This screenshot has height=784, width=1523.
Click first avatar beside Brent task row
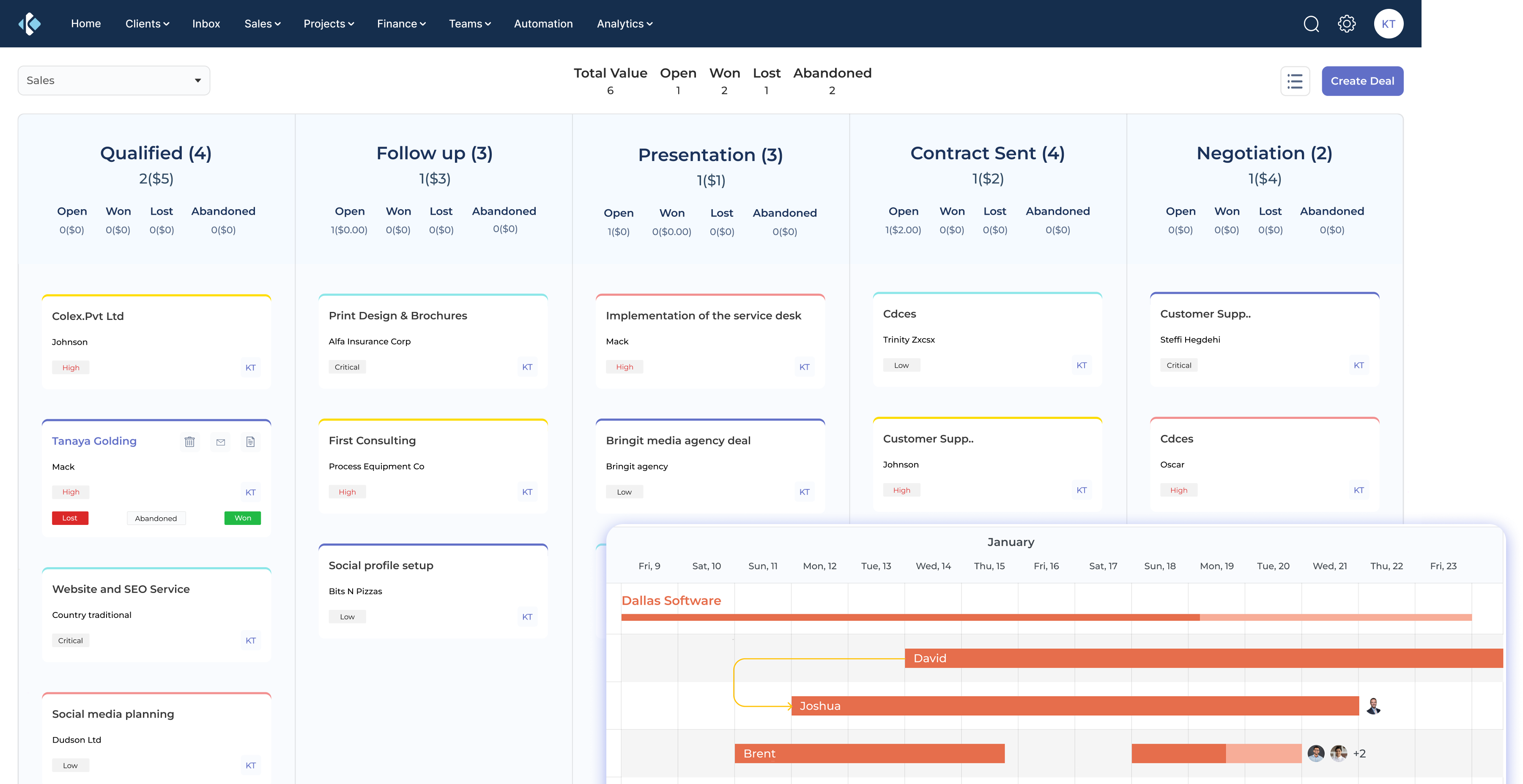pos(1315,753)
